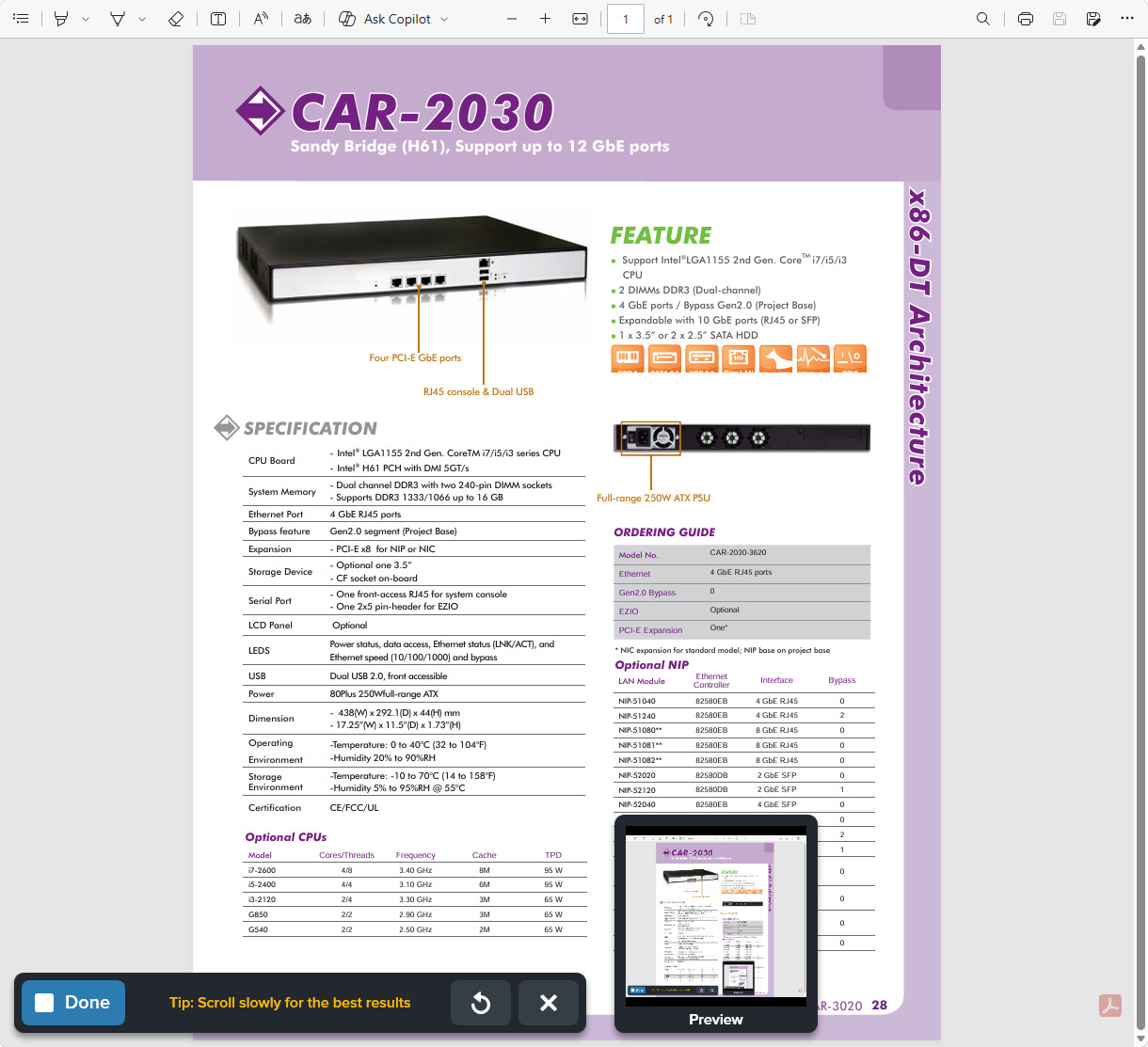Open the Adobe Acrobat floating icon
Screen dimensions: 1148x1047
point(1110,1006)
